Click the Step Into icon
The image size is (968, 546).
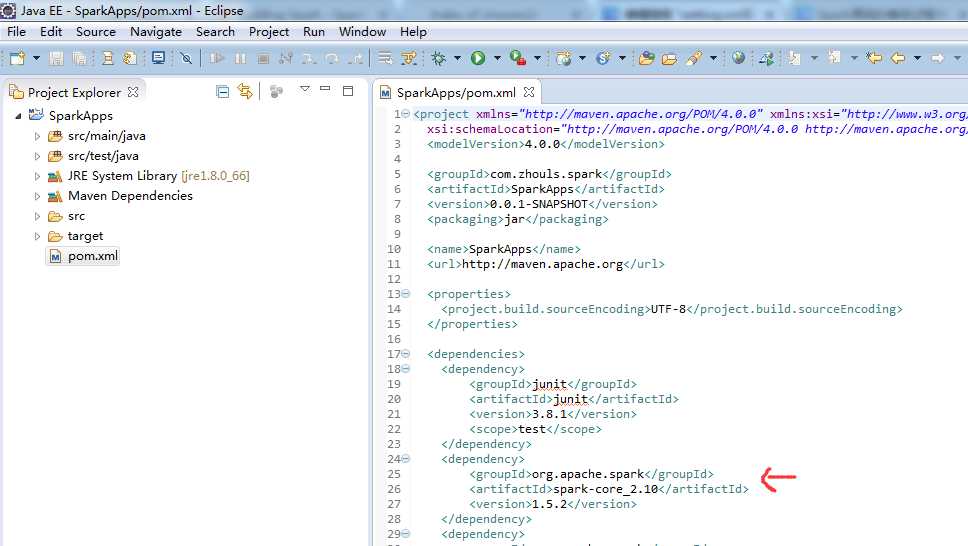pos(309,58)
